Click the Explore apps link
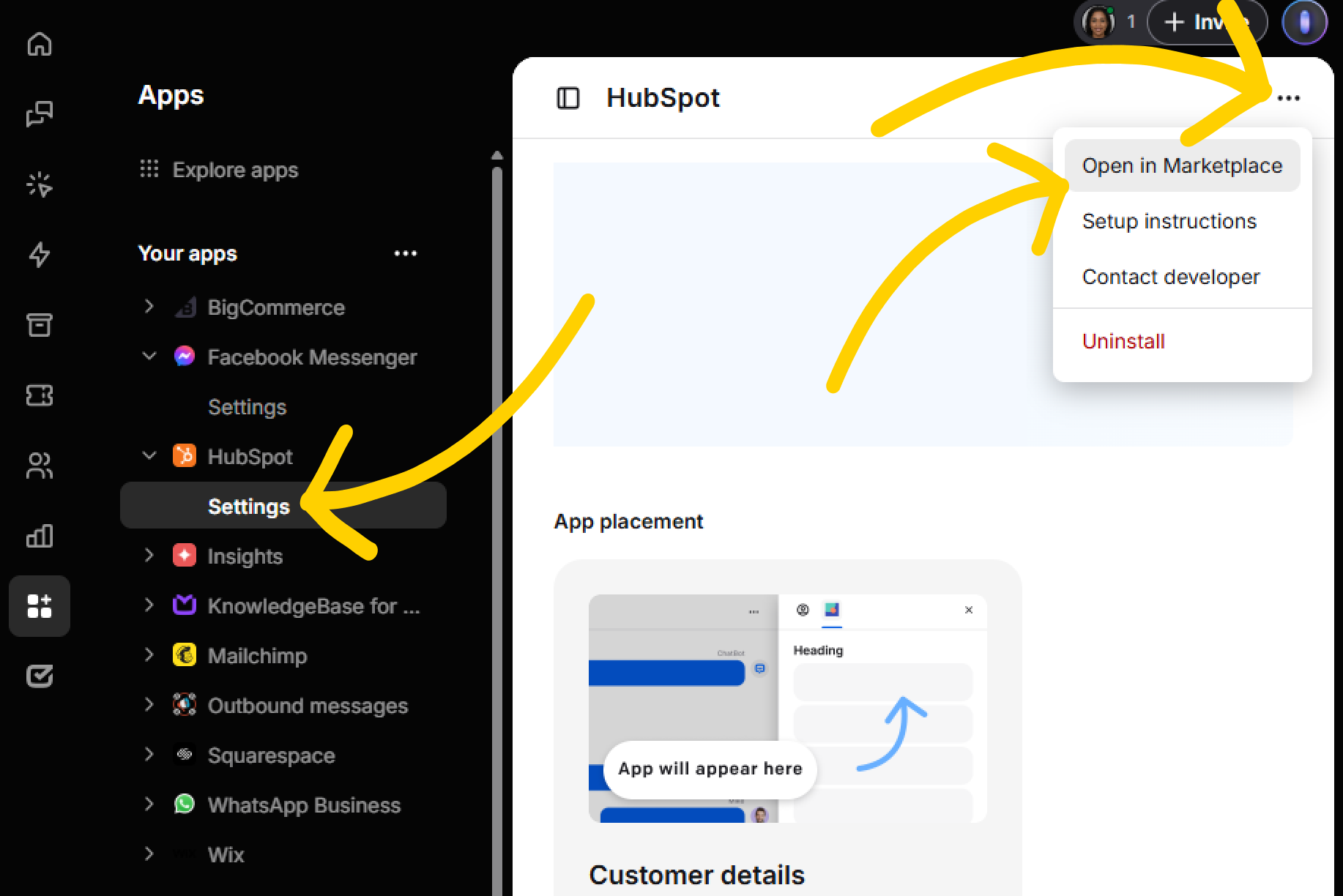This screenshot has height=896, width=1343. pos(235,170)
